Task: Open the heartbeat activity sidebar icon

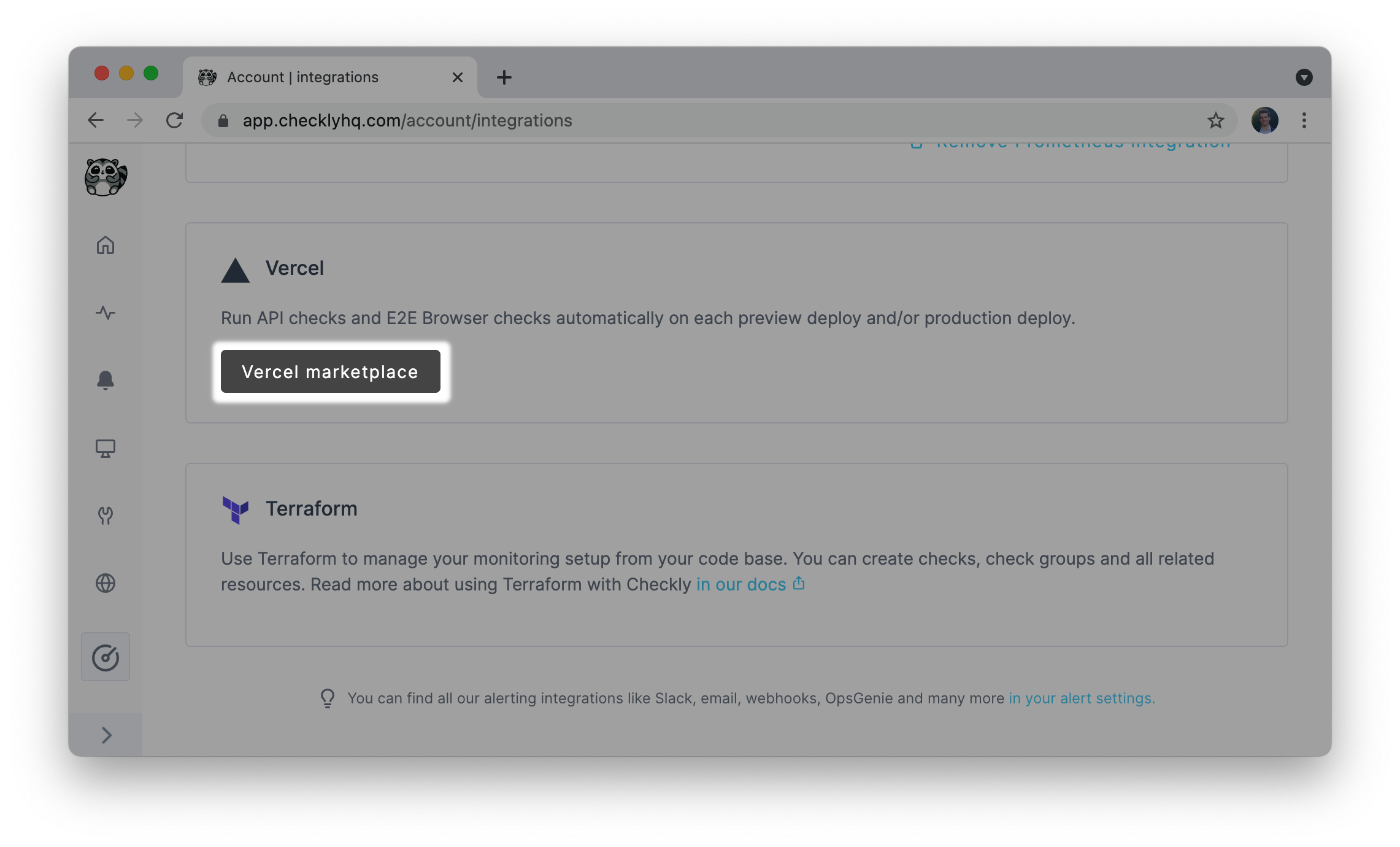Action: 106,313
